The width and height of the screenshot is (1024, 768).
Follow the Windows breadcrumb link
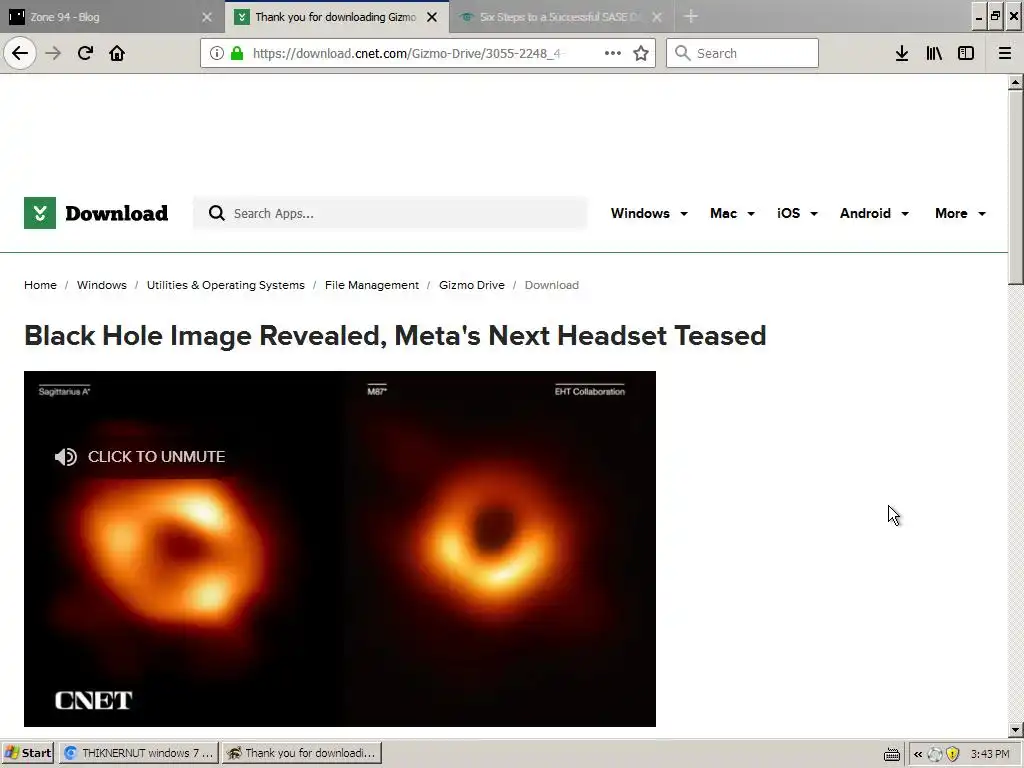[102, 285]
